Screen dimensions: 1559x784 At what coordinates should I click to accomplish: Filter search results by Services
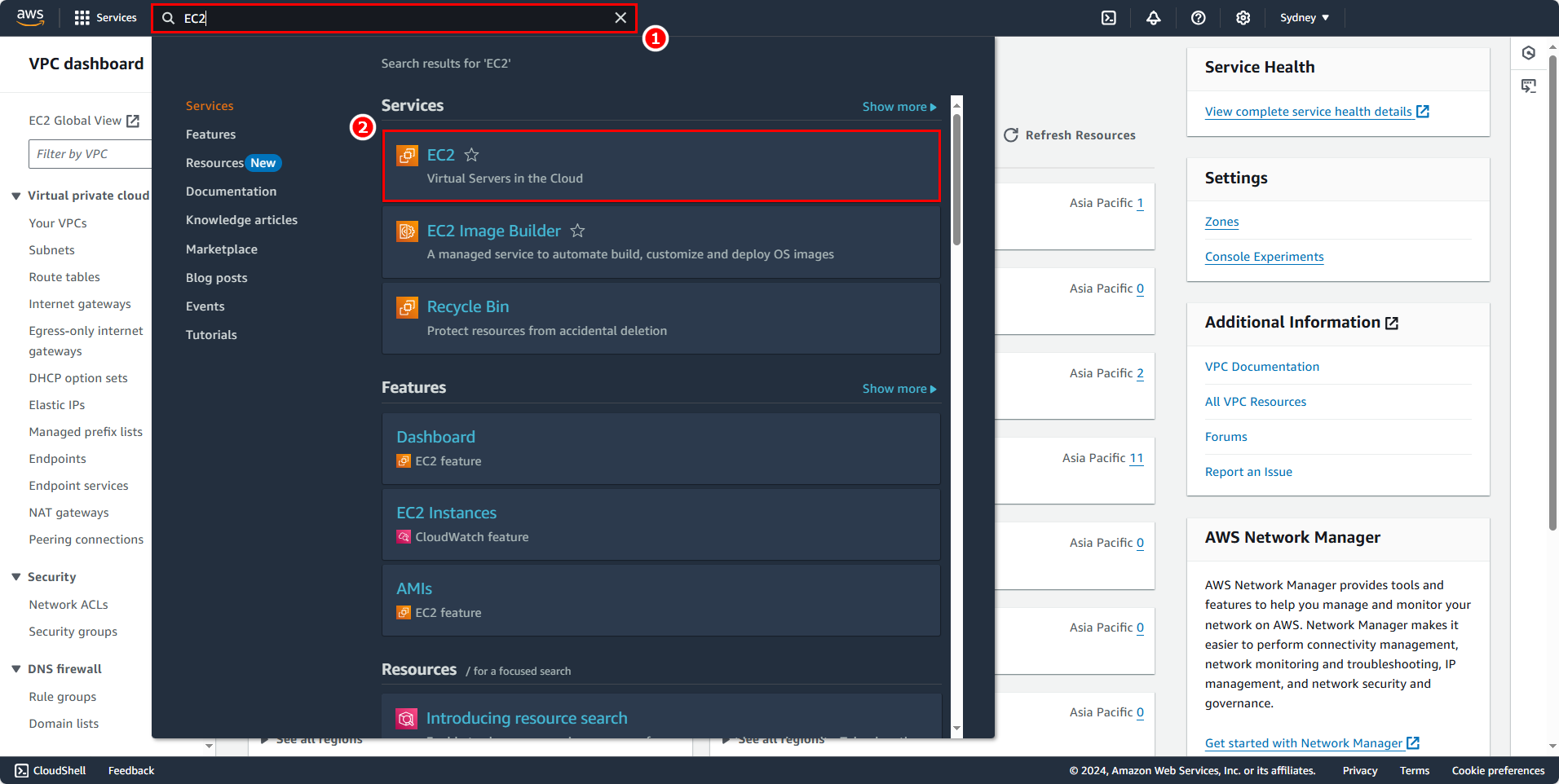click(x=210, y=106)
